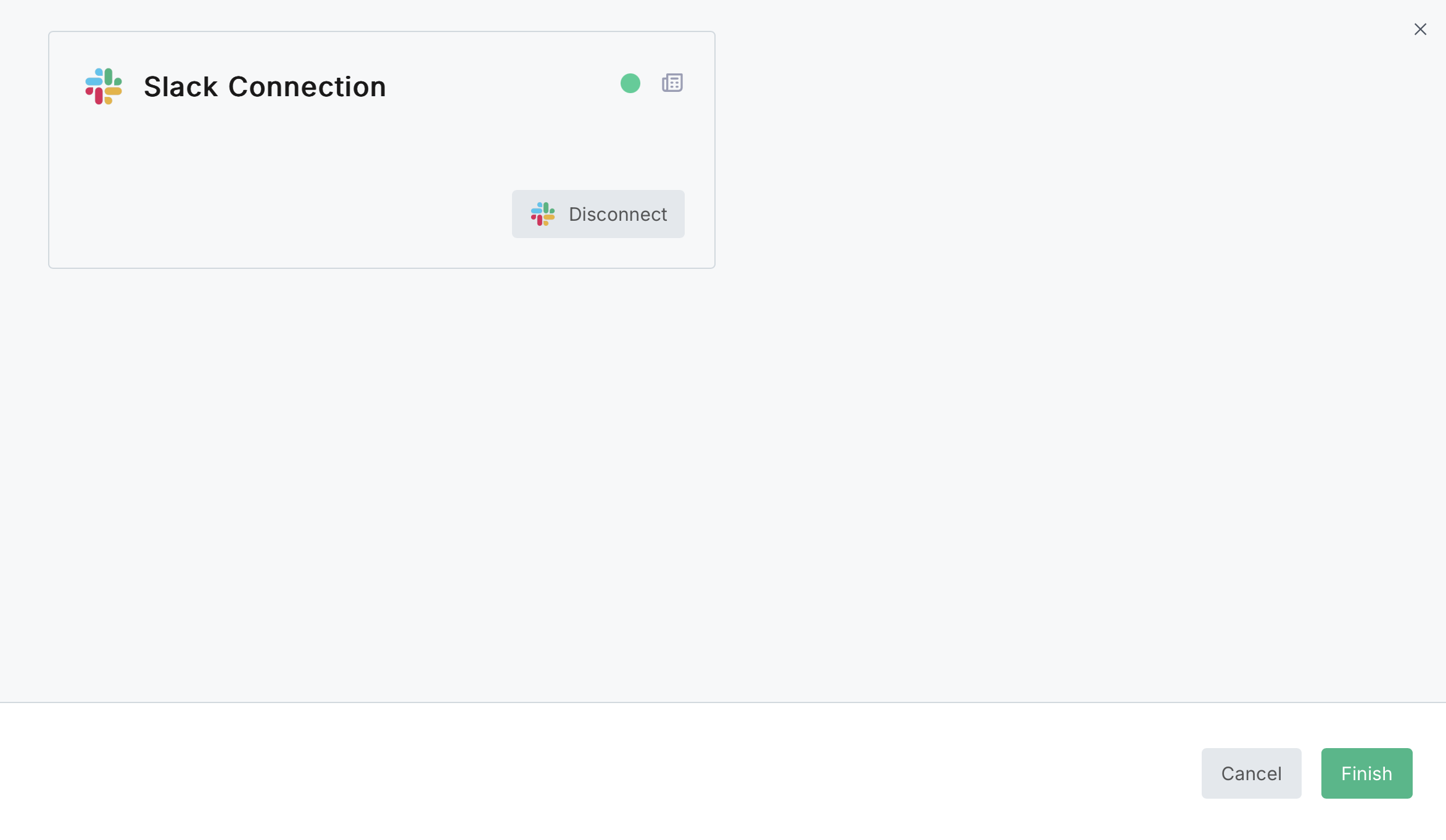Image resolution: width=1446 pixels, height=840 pixels.
Task: Click the blank card area left of Disconnect
Action: (x=278, y=214)
